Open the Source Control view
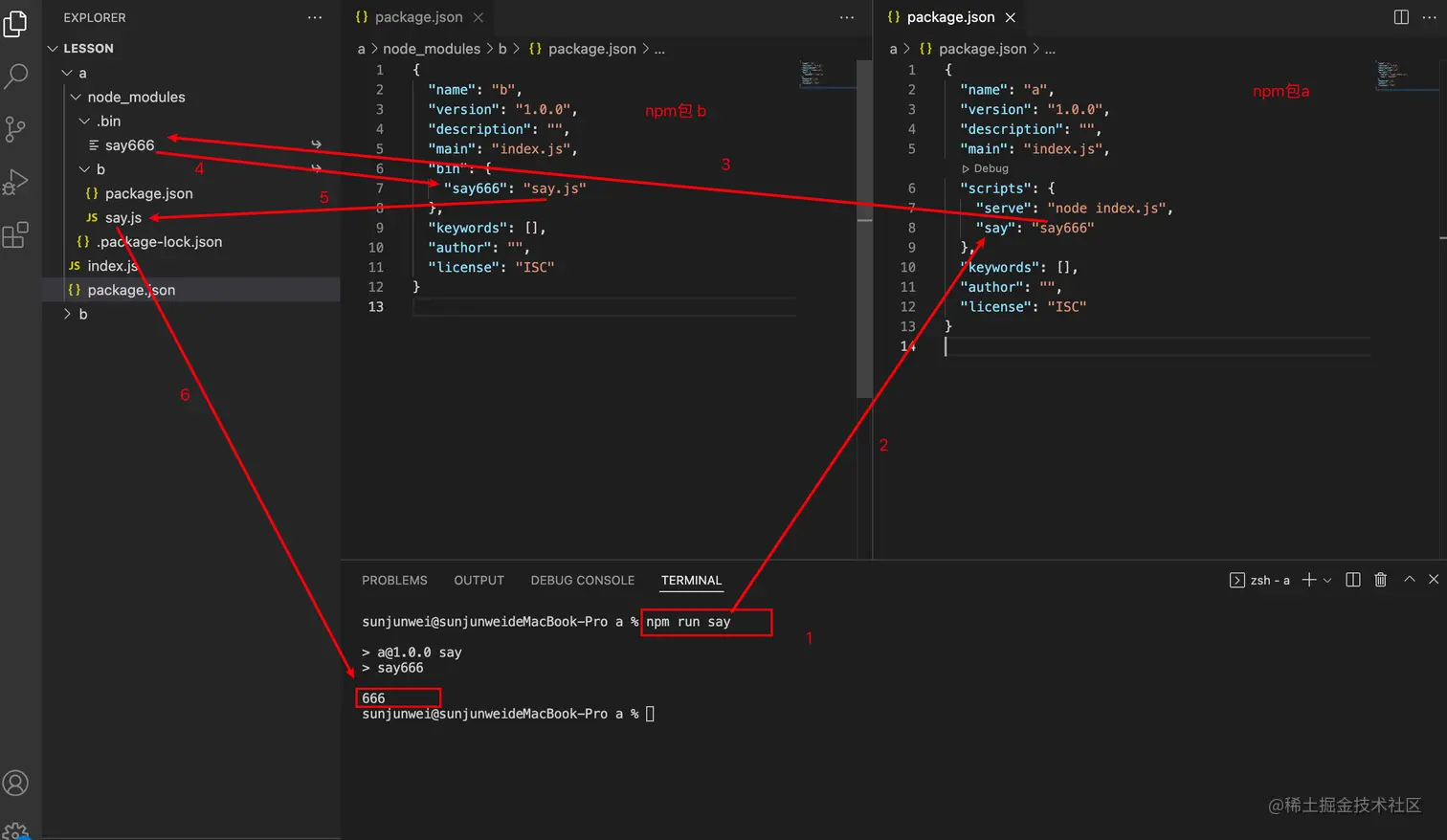 pos(16,129)
